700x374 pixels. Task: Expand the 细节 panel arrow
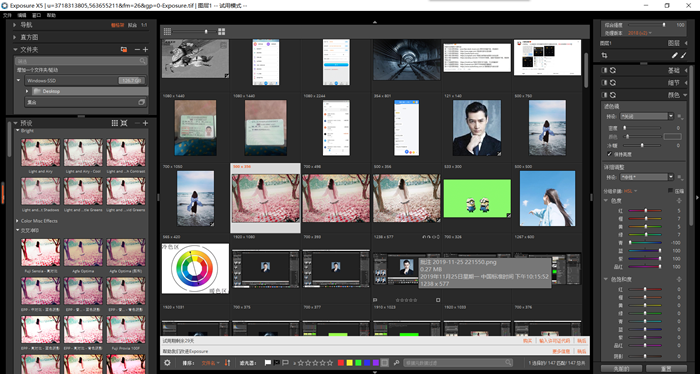(x=685, y=83)
